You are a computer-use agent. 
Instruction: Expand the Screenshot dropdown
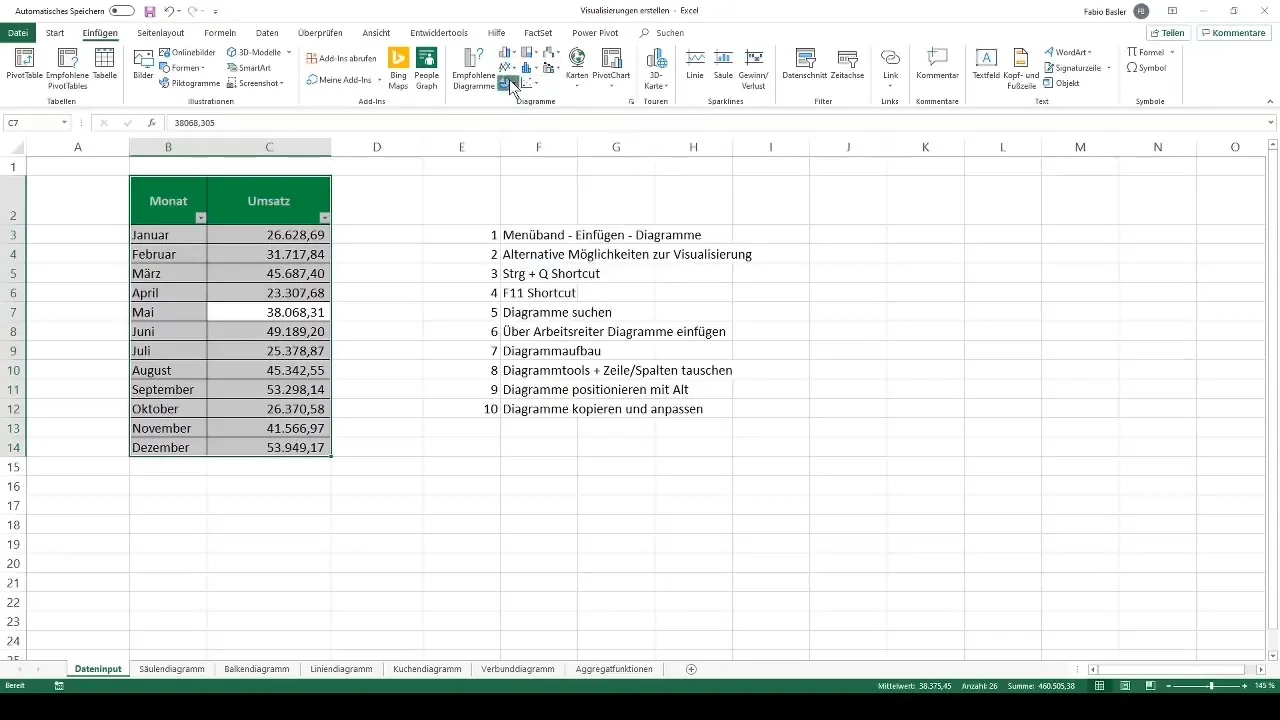pos(282,83)
